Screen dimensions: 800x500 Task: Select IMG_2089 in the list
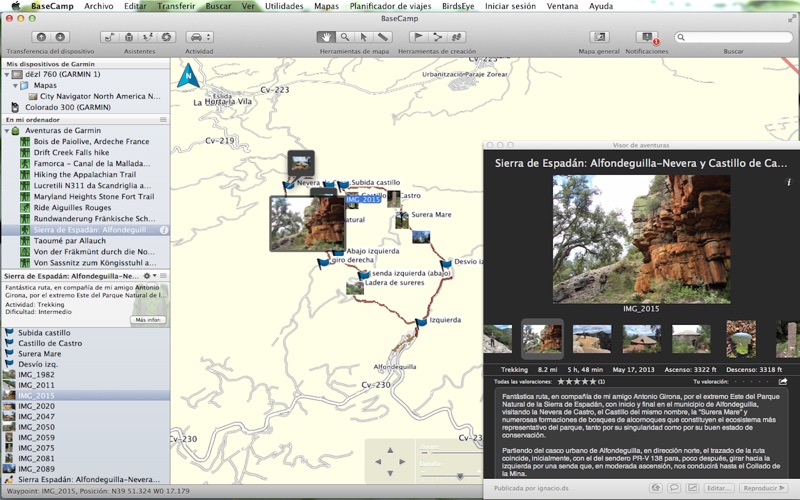point(36,469)
